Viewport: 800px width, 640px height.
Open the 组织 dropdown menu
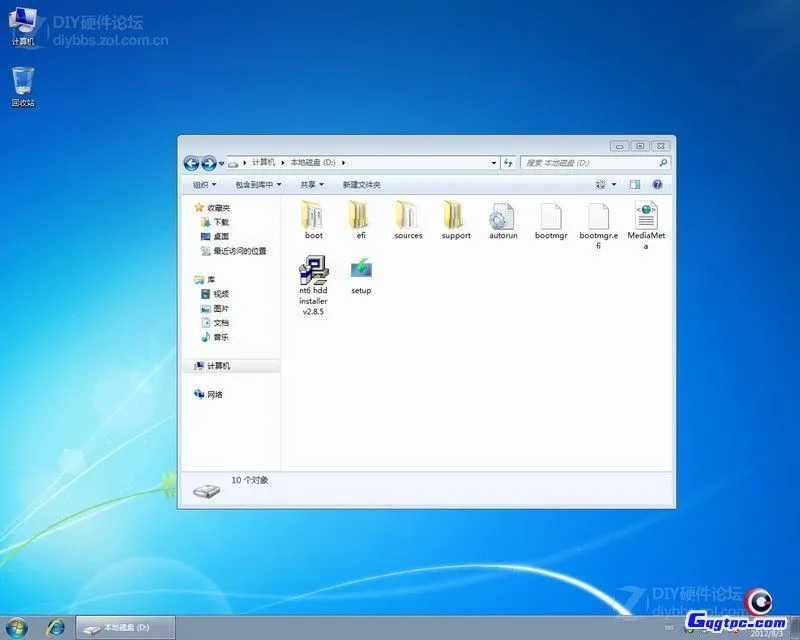click(203, 185)
